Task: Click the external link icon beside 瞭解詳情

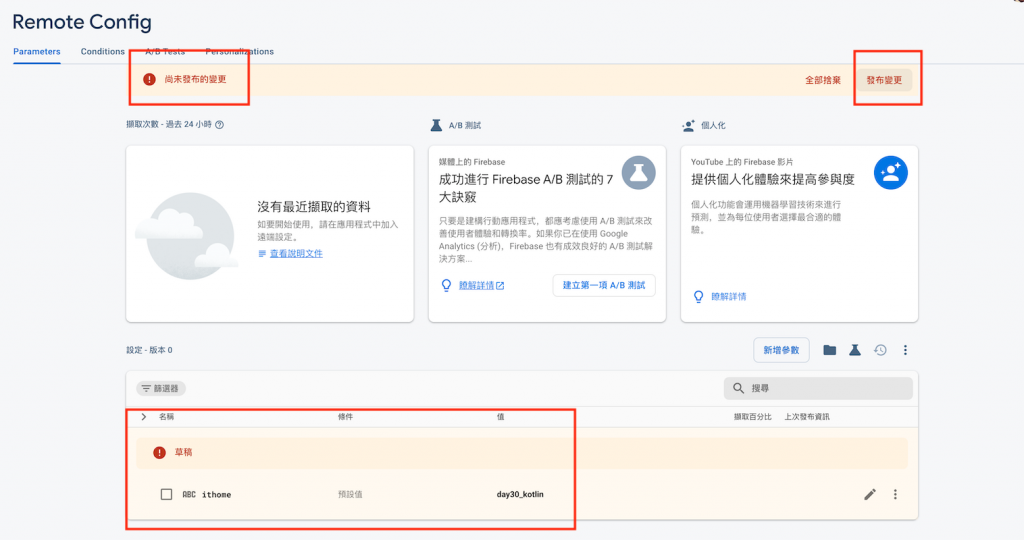Action: coord(500,285)
